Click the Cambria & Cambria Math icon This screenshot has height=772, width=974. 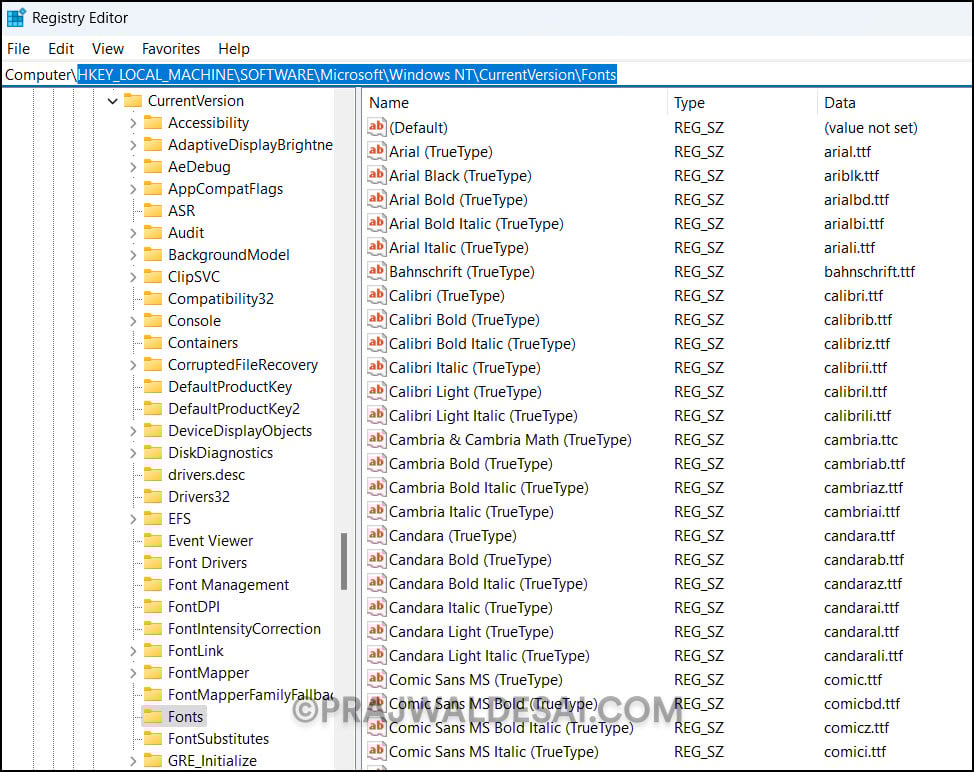(376, 439)
